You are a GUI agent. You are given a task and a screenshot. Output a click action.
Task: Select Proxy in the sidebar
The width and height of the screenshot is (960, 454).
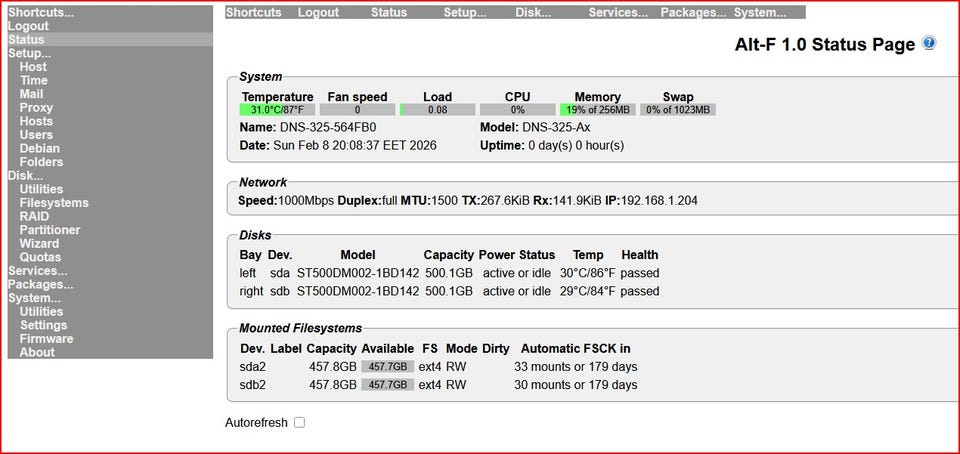(36, 107)
